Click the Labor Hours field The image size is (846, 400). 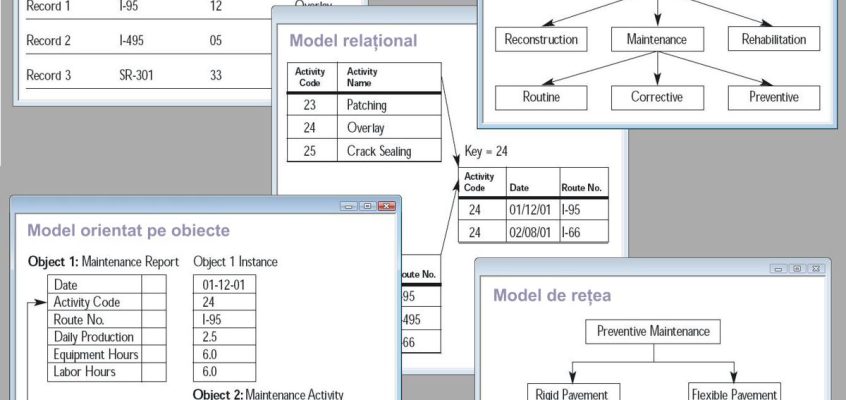point(107,372)
